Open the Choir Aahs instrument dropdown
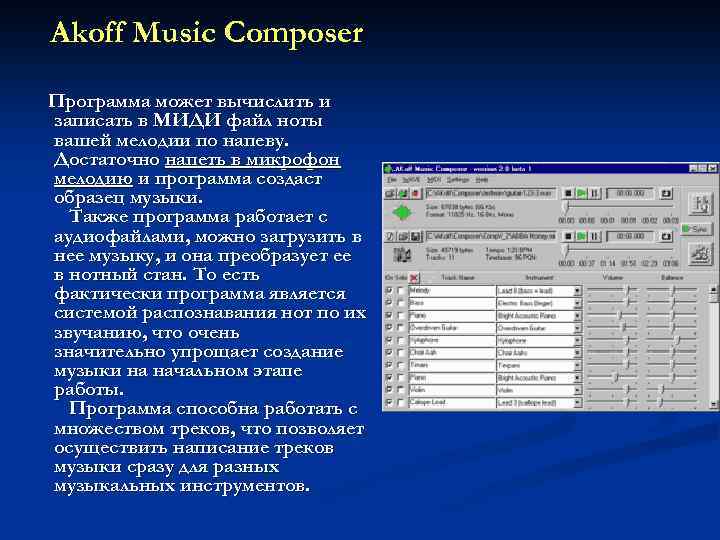Screen dimensions: 720x540 click(578, 353)
